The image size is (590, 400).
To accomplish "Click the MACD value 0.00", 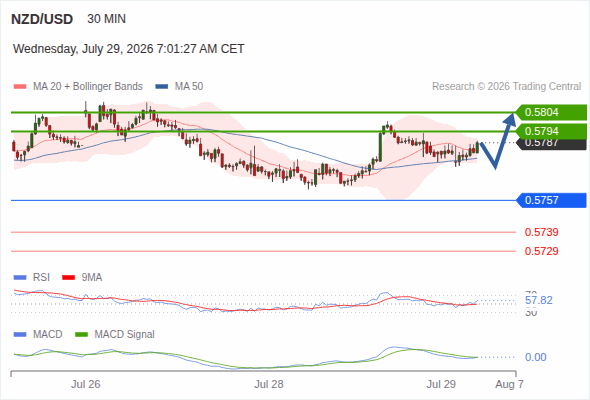I will [535, 357].
